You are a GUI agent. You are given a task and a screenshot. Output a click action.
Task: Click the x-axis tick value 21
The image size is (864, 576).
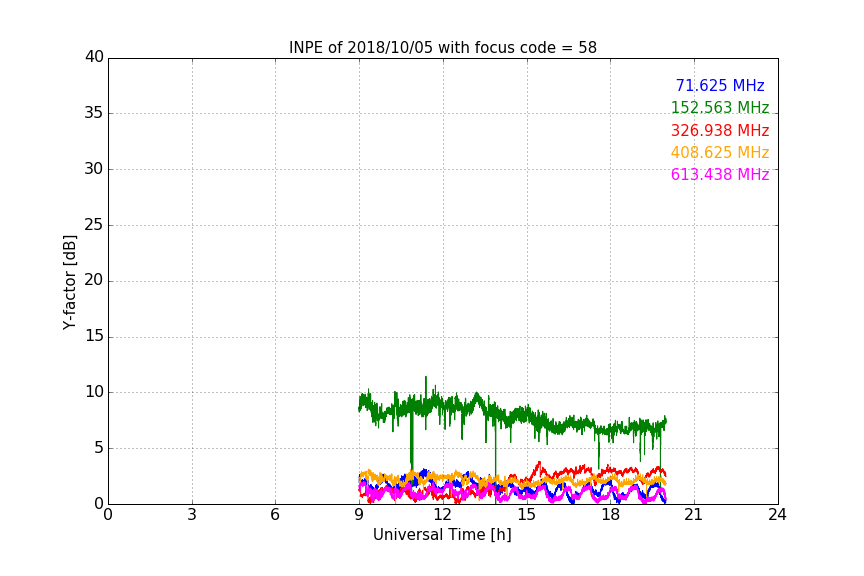click(x=694, y=515)
